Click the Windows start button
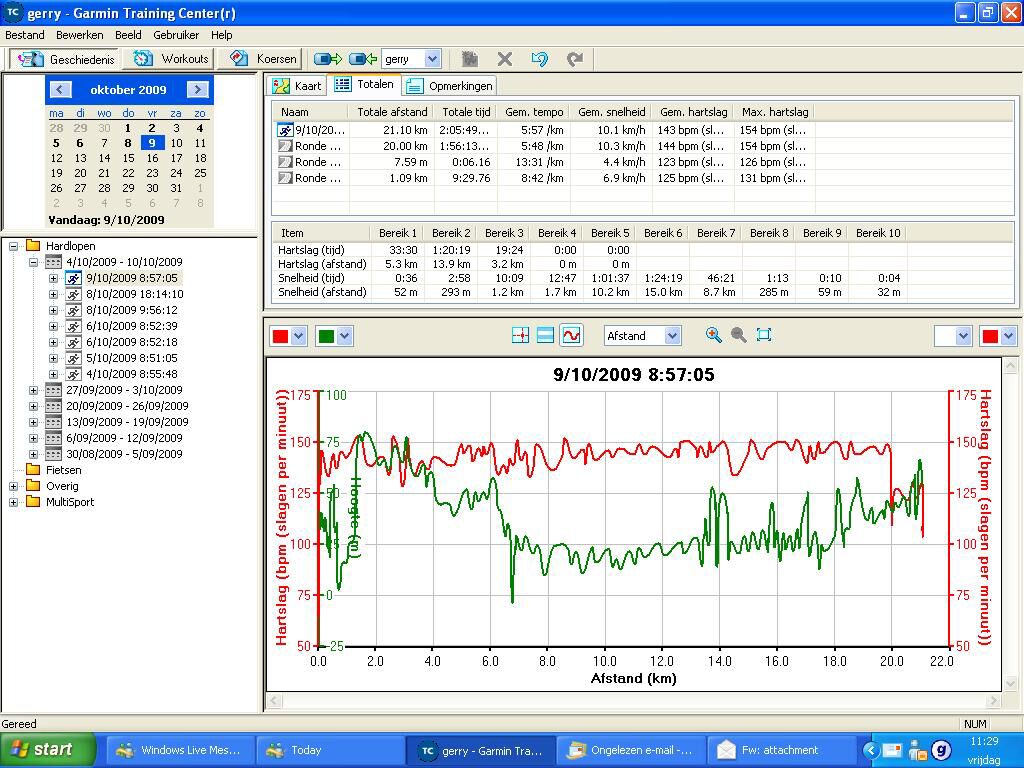Viewport: 1024px width, 768px height. (41, 749)
